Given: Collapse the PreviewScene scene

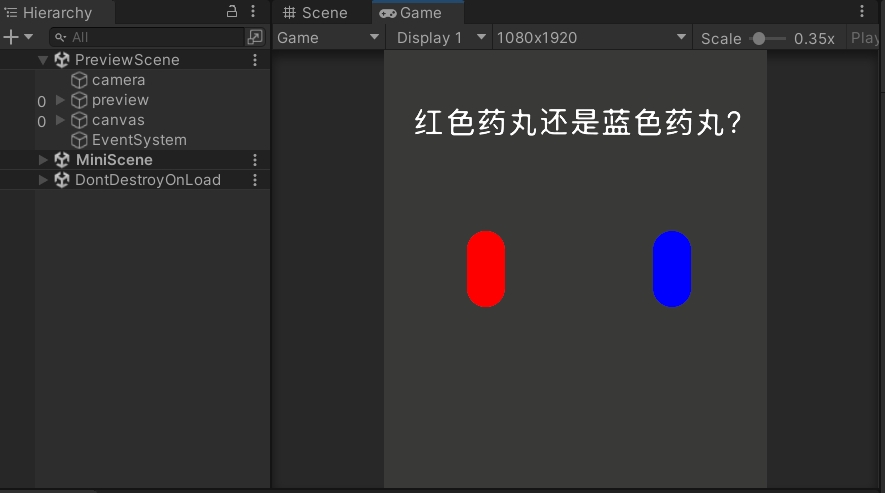Looking at the screenshot, I should 43,59.
